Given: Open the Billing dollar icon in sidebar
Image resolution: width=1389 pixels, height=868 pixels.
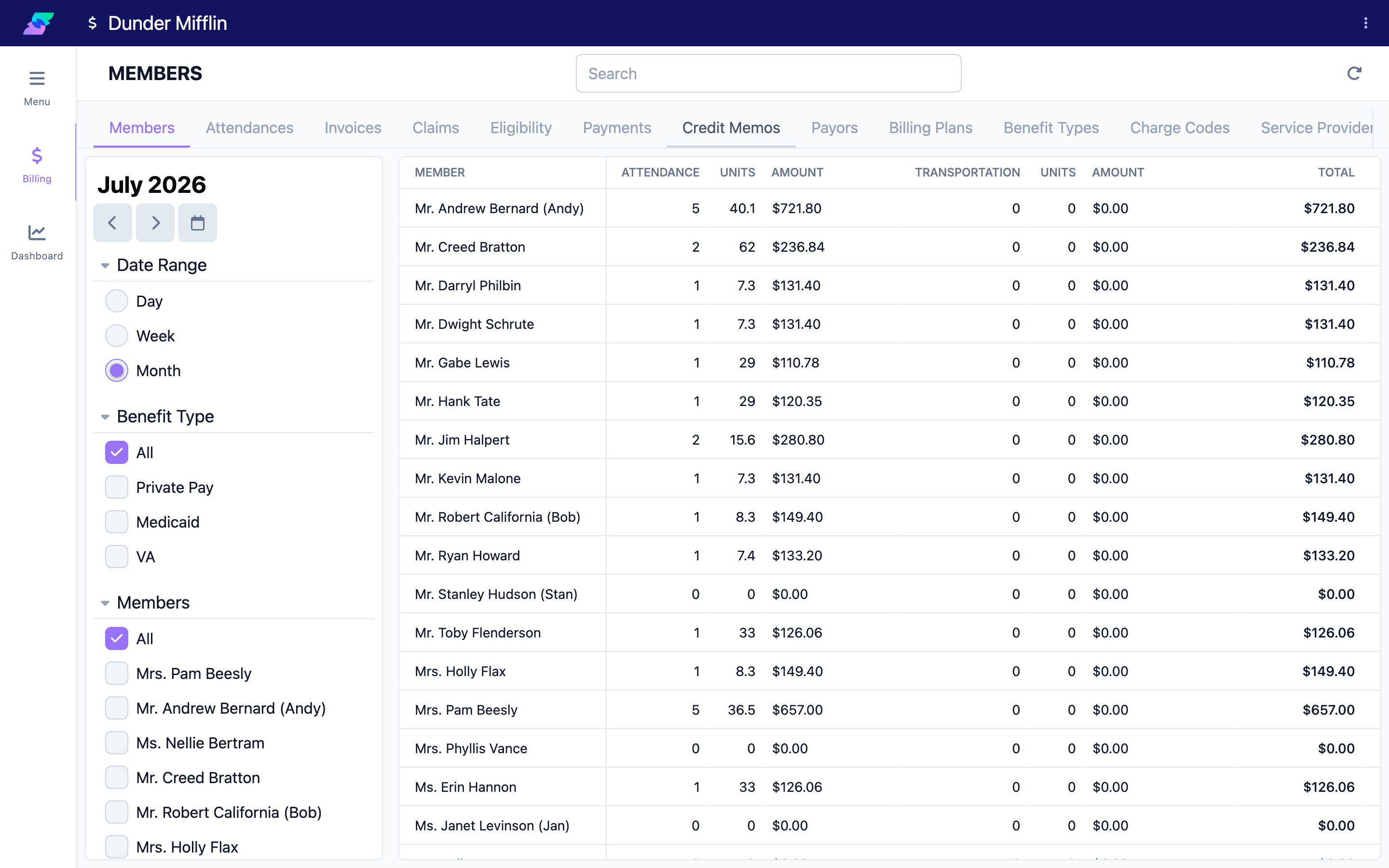Looking at the screenshot, I should (x=37, y=156).
